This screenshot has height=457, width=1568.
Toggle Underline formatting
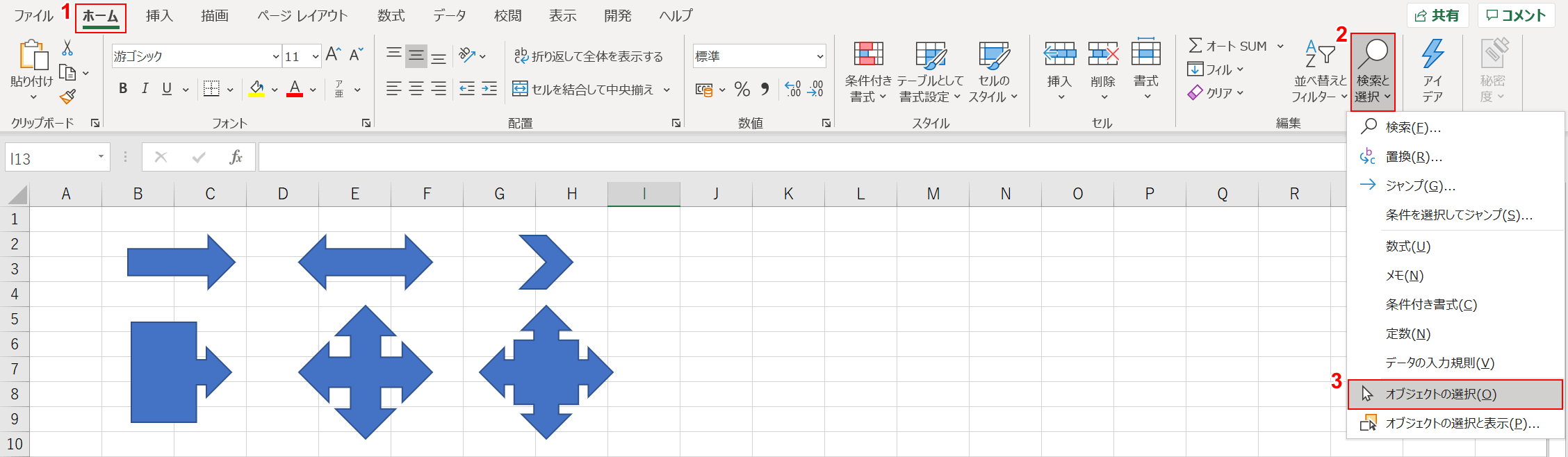coord(167,89)
